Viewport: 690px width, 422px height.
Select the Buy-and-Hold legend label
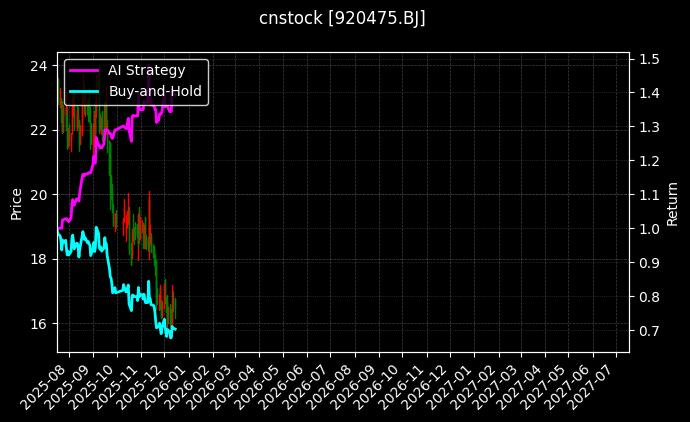point(155,91)
